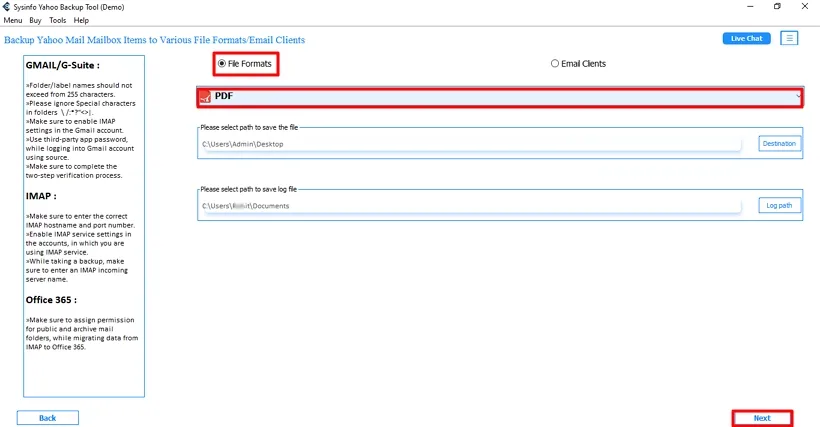Open the Help menu
820x427 pixels.
click(81, 20)
